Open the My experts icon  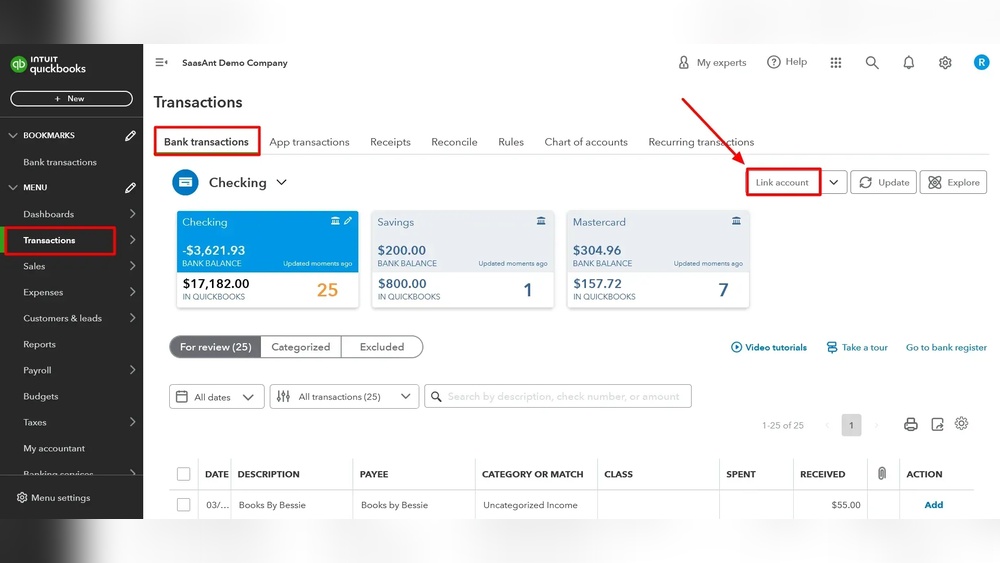click(x=684, y=62)
